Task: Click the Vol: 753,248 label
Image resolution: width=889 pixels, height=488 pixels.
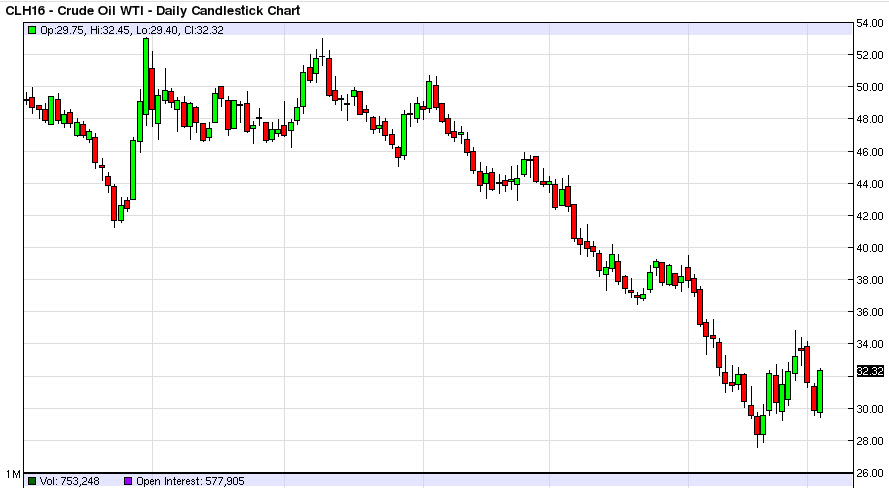Action: click(x=69, y=481)
